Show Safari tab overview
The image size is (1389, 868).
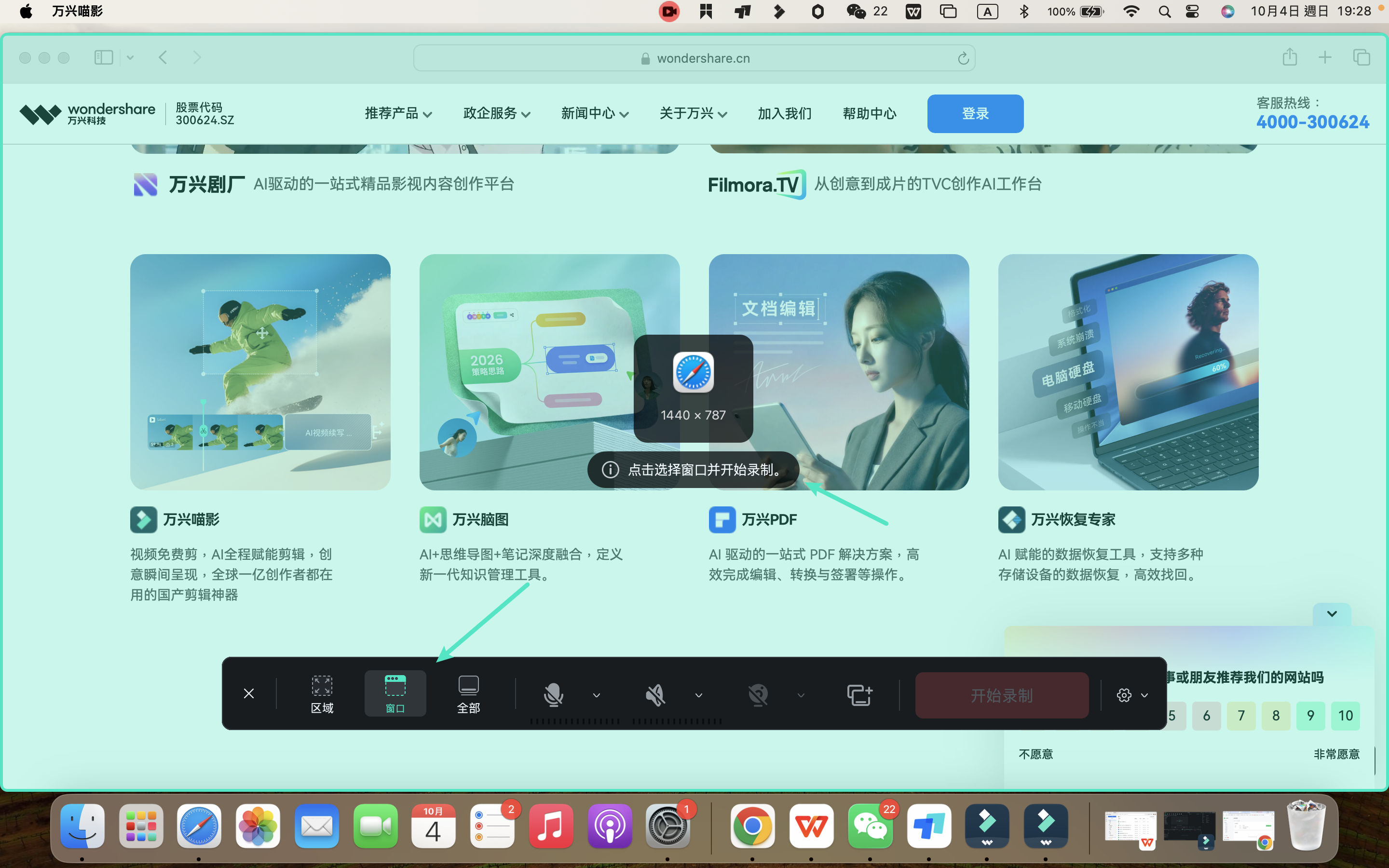pyautogui.click(x=1362, y=57)
